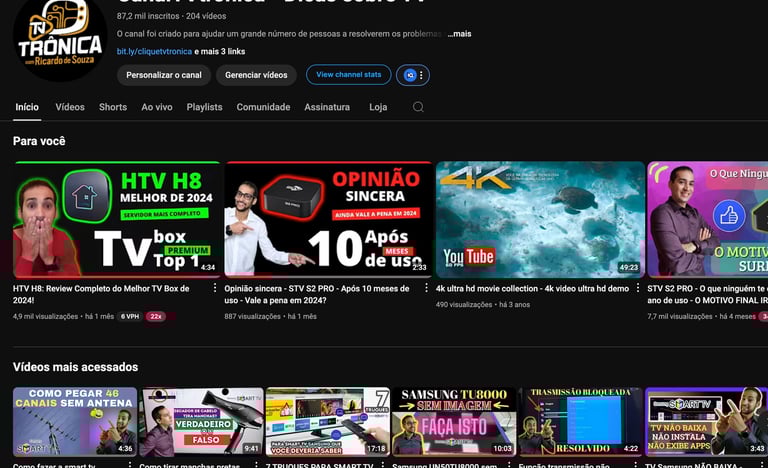Open options menu for Opinião sincera video
Image resolution: width=768 pixels, height=468 pixels.
(x=426, y=288)
